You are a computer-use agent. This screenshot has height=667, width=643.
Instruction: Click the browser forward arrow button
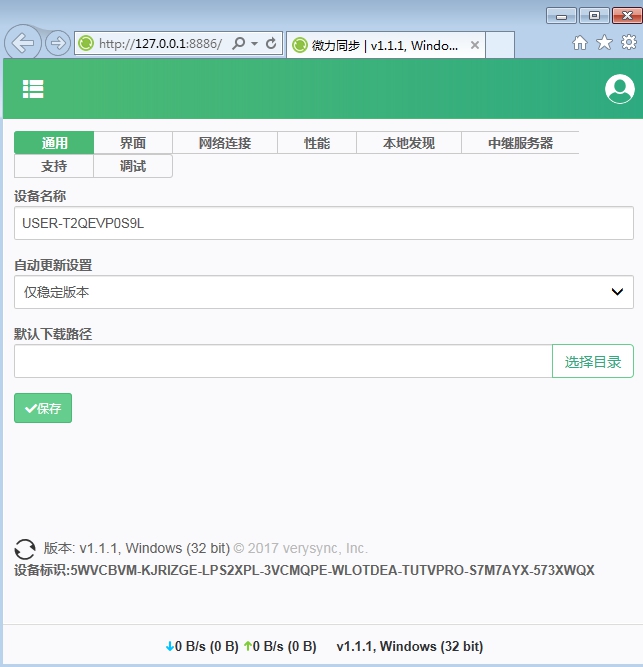pyautogui.click(x=58, y=43)
